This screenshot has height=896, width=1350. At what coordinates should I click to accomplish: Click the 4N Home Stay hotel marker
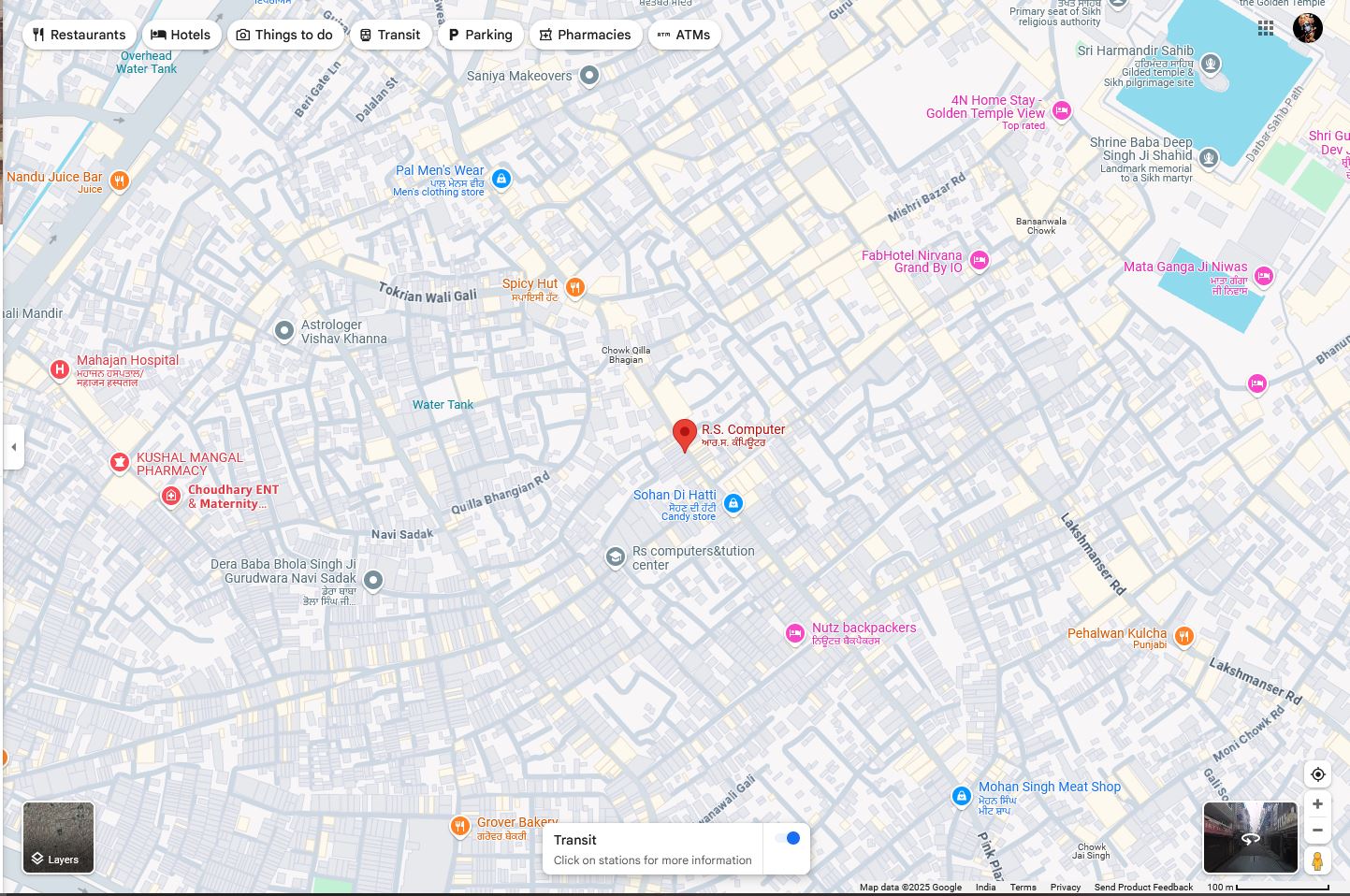point(1061,111)
